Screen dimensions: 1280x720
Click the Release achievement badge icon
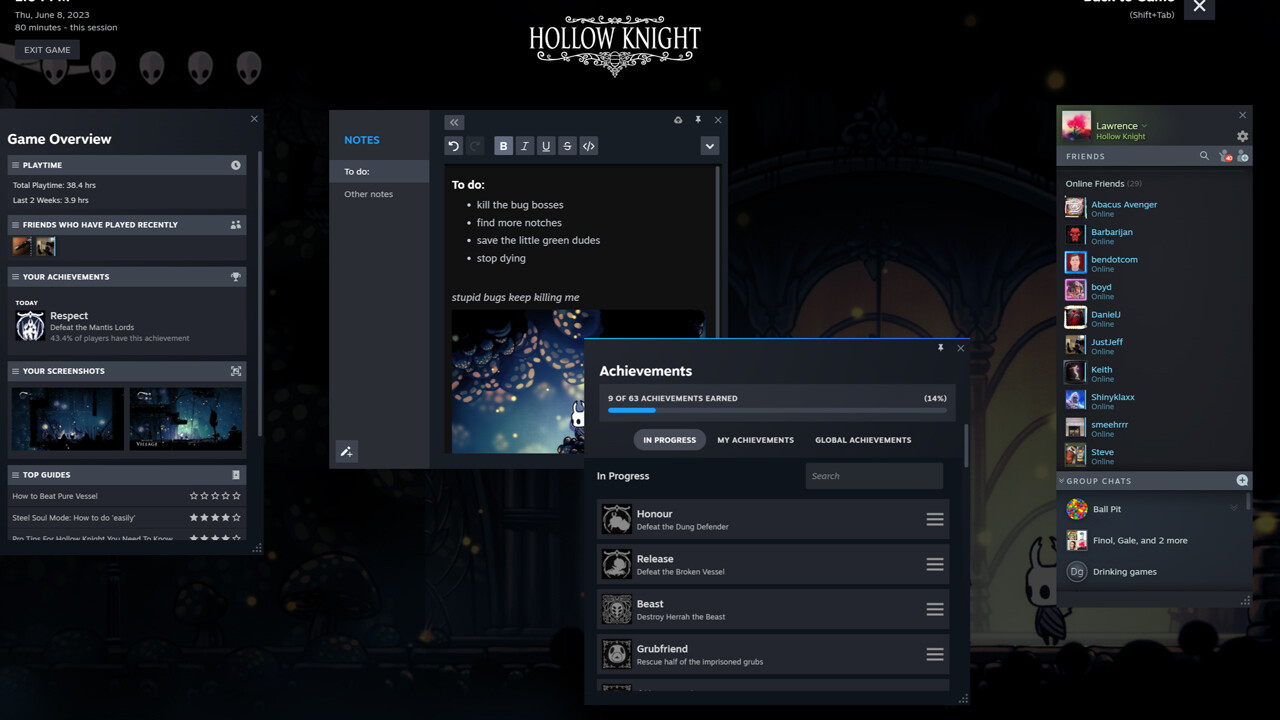617,564
